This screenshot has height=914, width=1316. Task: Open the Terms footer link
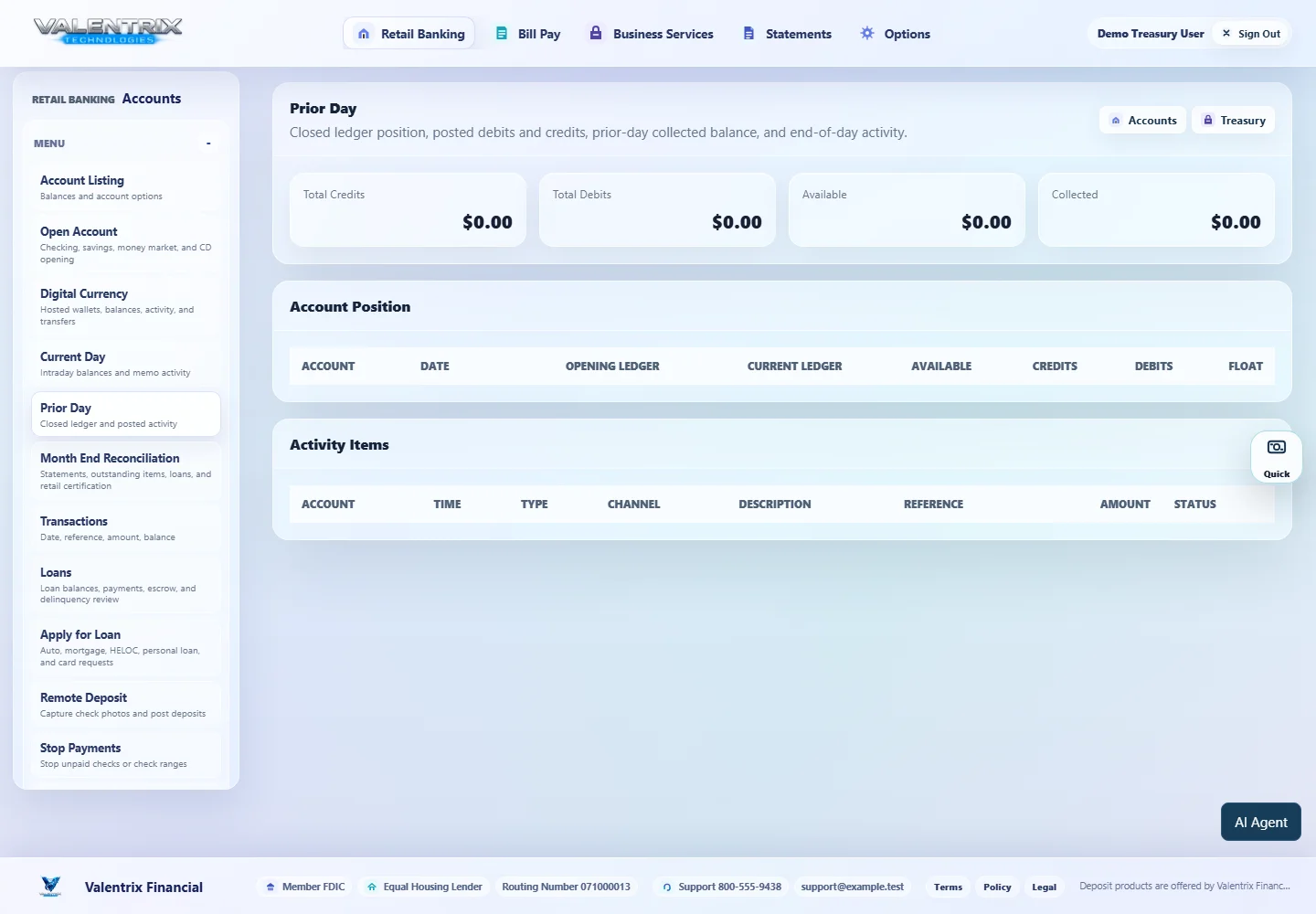[948, 887]
